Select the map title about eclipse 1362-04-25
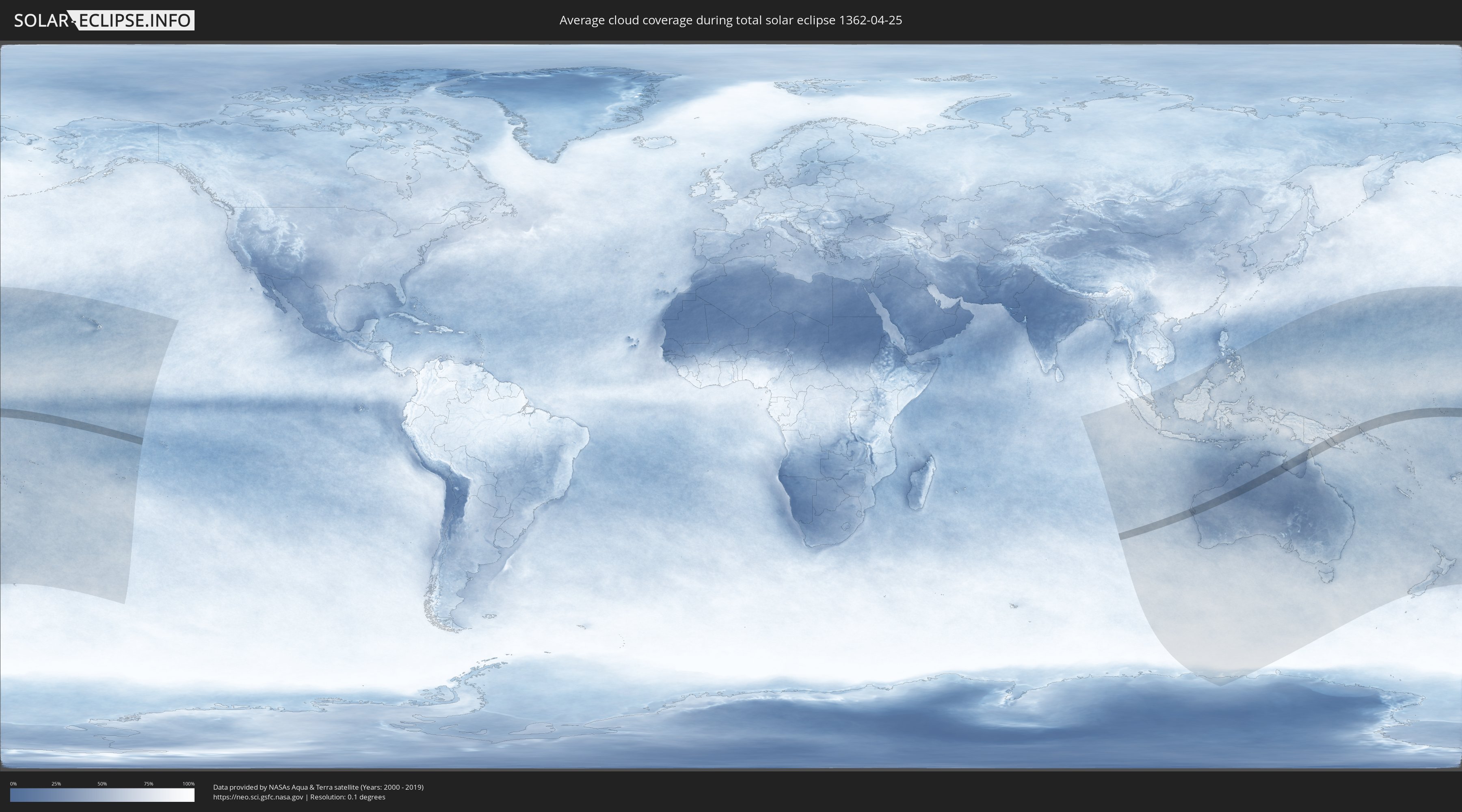This screenshot has width=1462, height=812. pos(731,20)
